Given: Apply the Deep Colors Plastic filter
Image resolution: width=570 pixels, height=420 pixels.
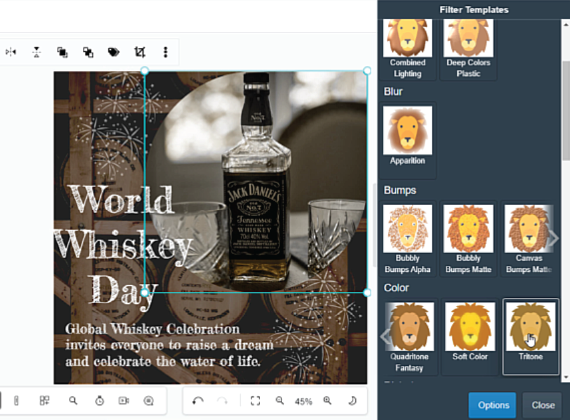Looking at the screenshot, I should [468, 49].
